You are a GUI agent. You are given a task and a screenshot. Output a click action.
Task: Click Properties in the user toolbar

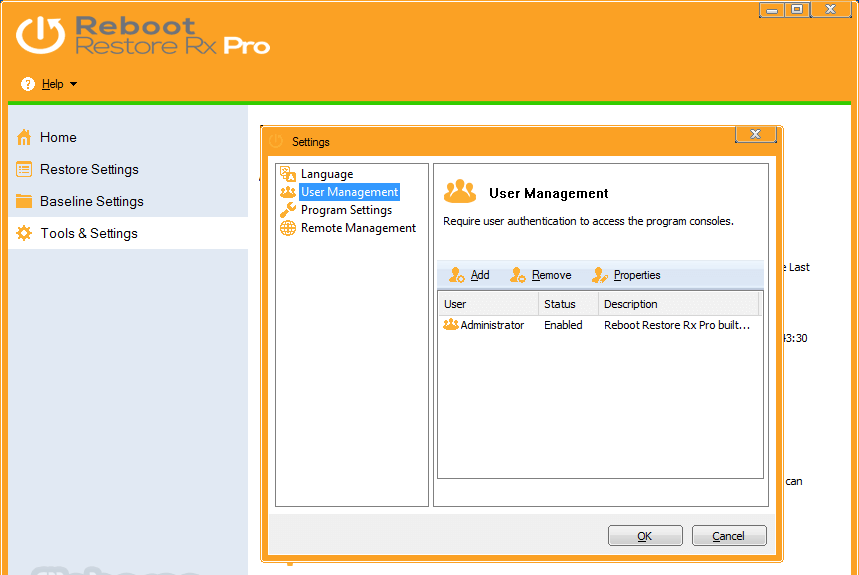pos(637,275)
